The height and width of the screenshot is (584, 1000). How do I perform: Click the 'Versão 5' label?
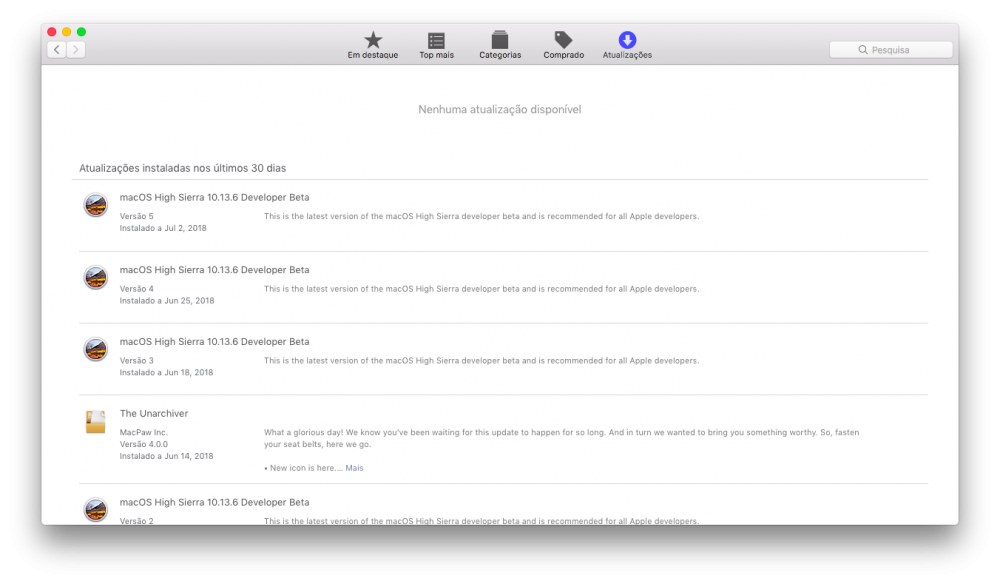[x=136, y=216]
